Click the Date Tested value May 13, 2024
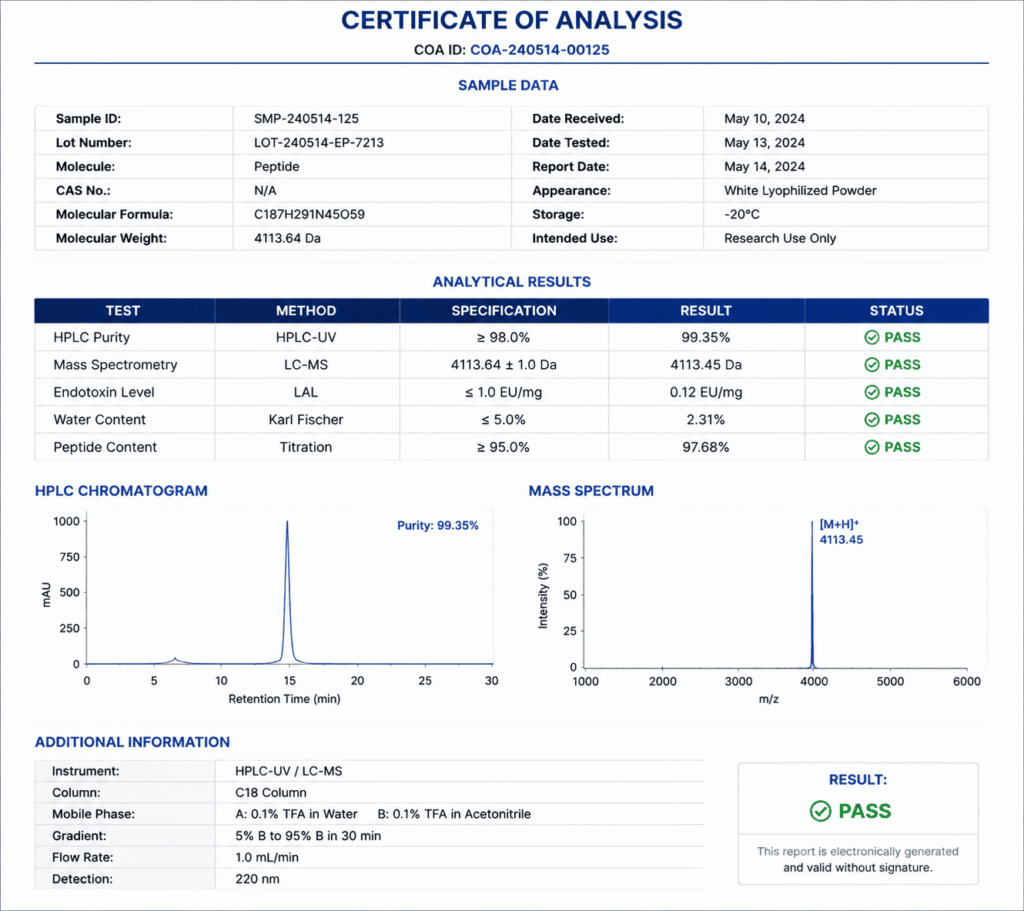This screenshot has height=911, width=1024. point(764,143)
